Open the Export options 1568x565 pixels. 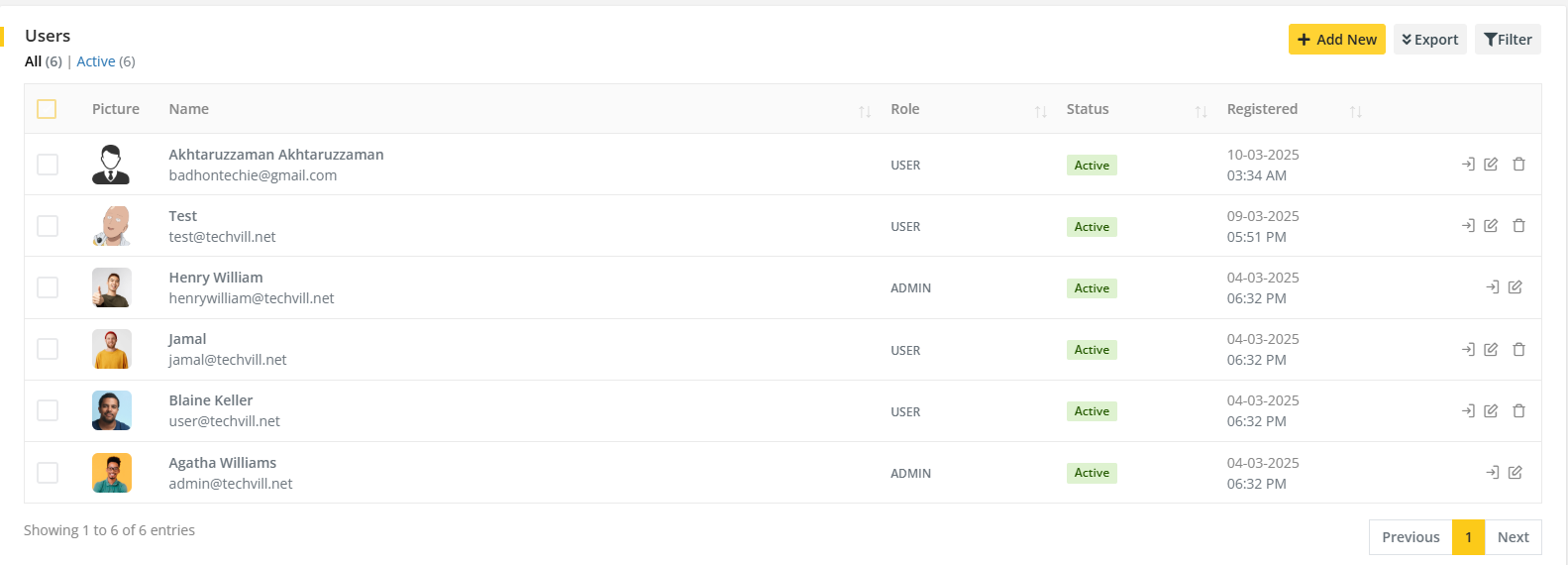pos(1429,40)
